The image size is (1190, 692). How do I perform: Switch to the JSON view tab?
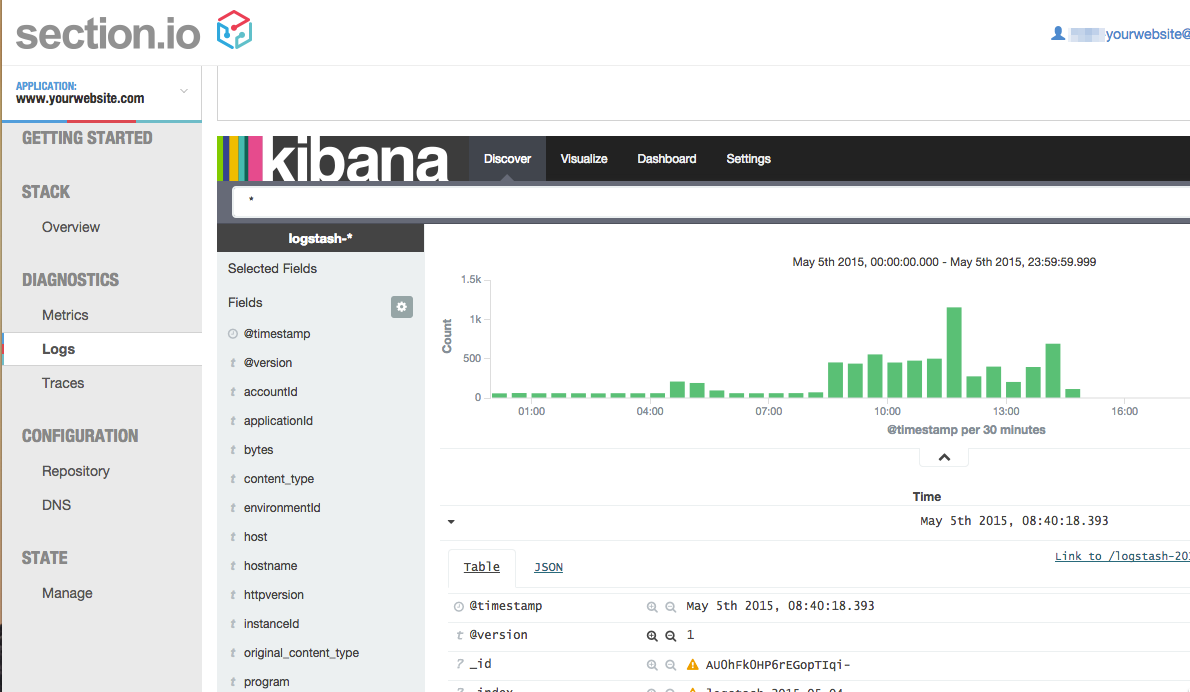548,567
